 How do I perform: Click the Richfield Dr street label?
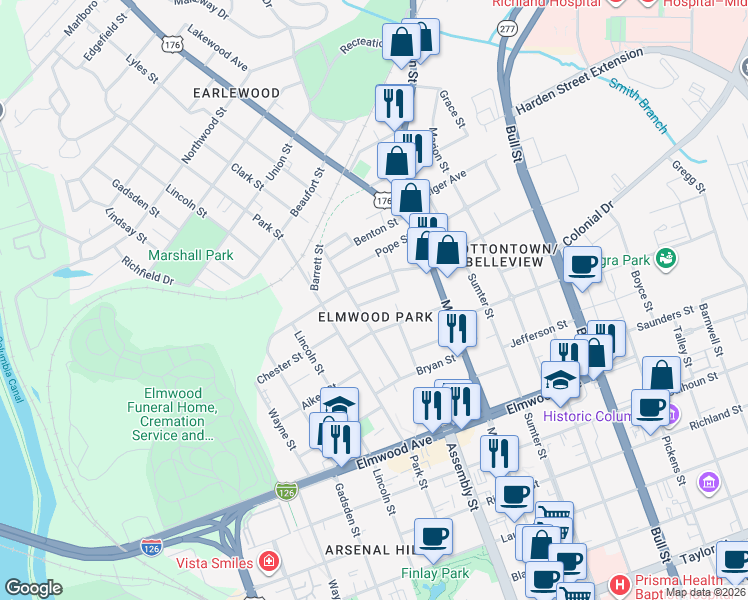[147, 270]
